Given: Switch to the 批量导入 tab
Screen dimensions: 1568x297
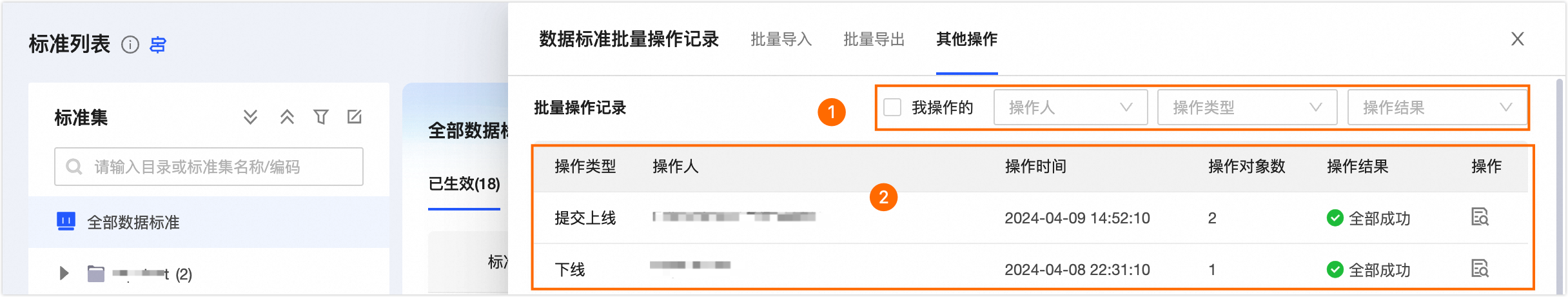Looking at the screenshot, I should [x=781, y=39].
